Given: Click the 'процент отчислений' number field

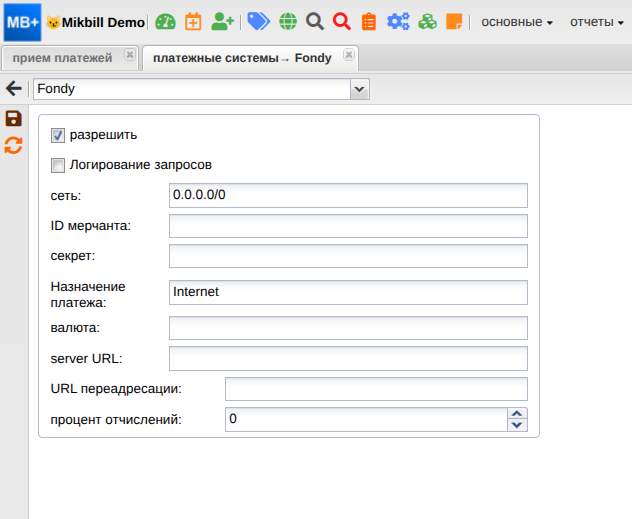Looking at the screenshot, I should [x=366, y=419].
